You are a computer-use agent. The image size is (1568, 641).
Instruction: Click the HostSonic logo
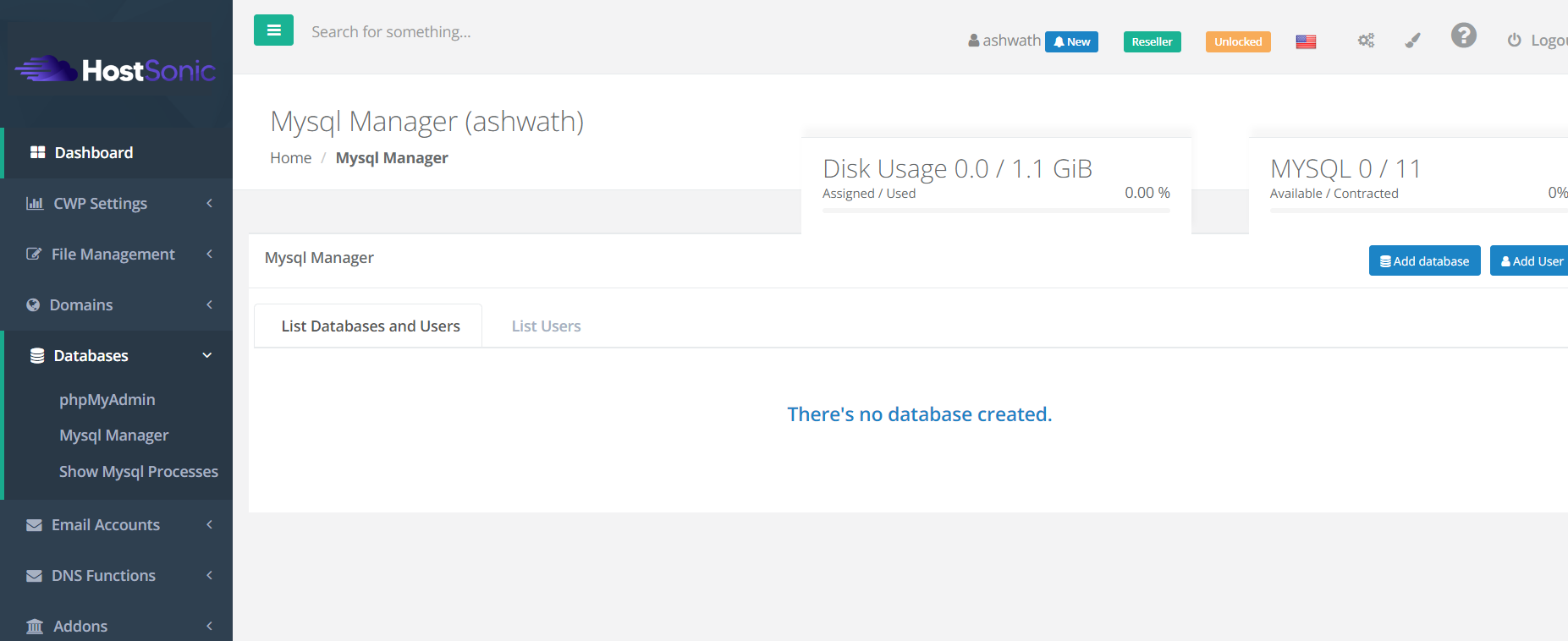(x=116, y=70)
